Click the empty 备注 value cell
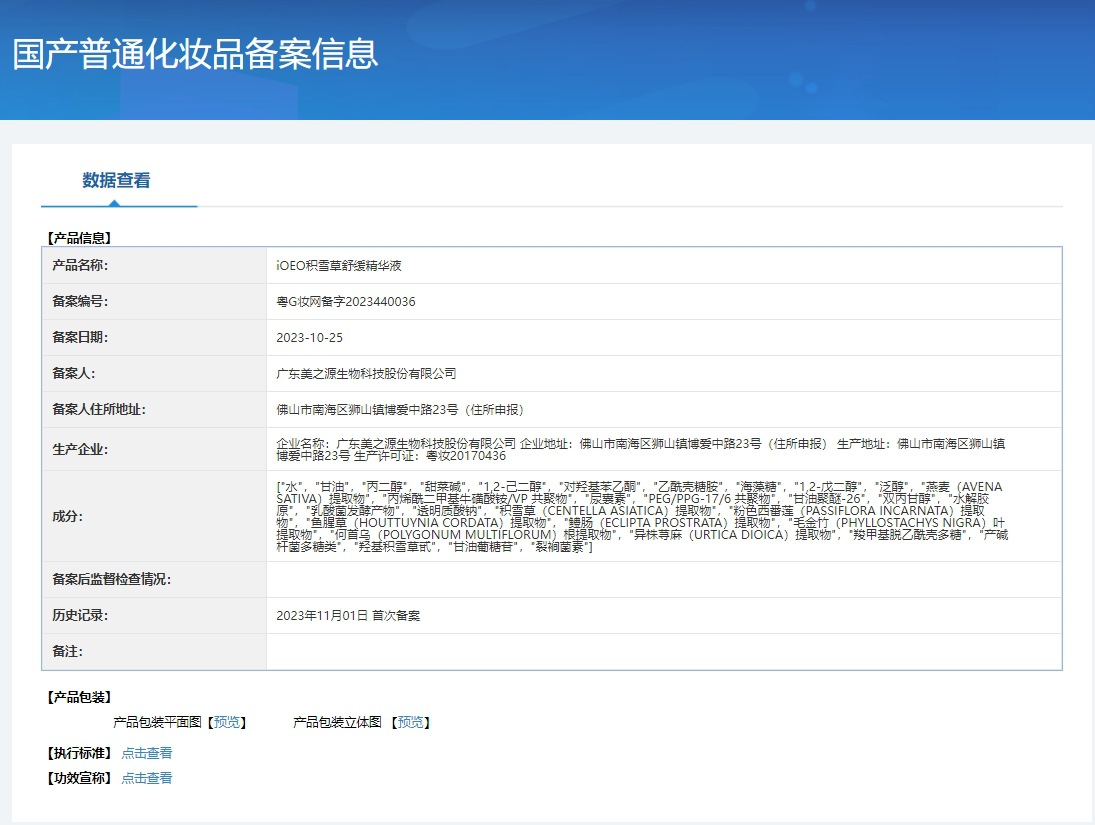 (663, 652)
